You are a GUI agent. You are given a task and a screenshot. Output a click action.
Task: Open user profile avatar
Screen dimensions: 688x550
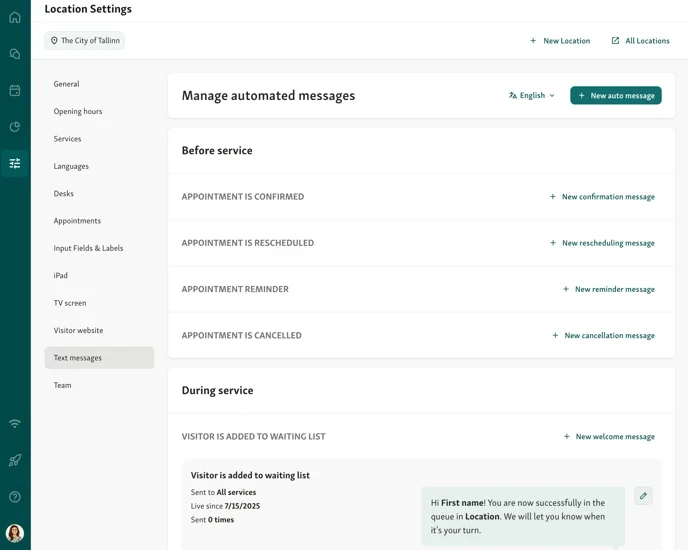(x=15, y=533)
